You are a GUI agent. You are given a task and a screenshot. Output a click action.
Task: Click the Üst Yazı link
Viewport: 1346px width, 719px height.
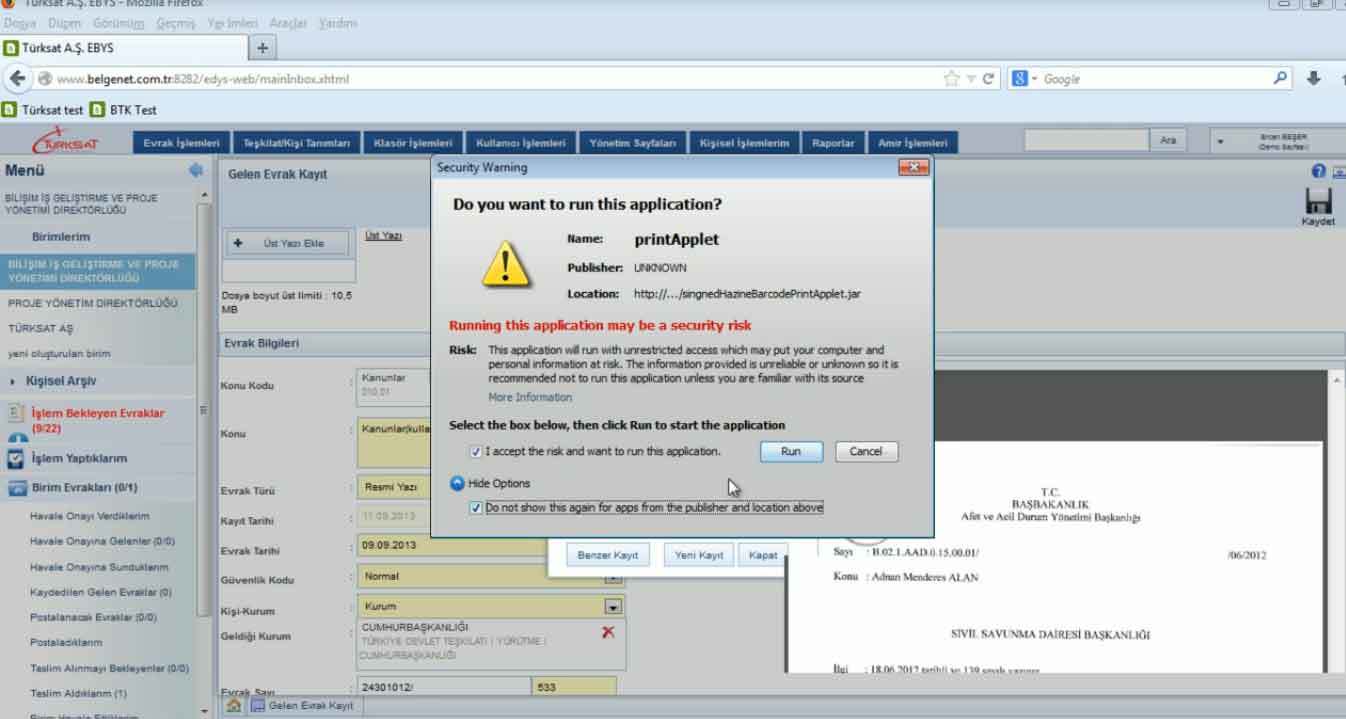coord(384,236)
